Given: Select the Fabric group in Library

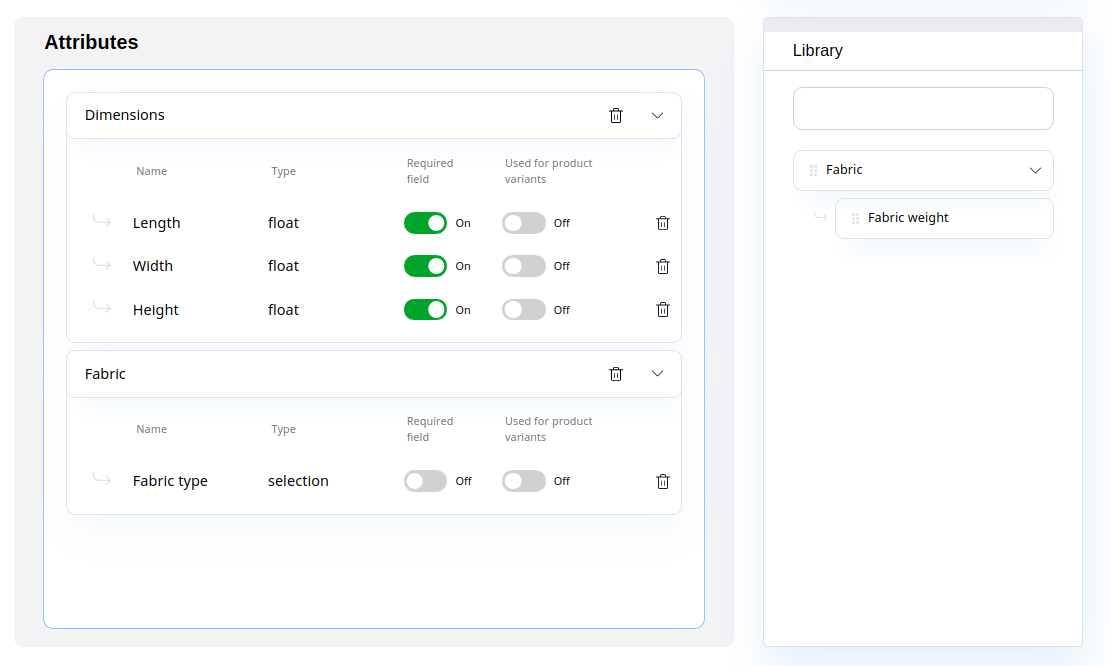Looking at the screenshot, I should (x=923, y=170).
